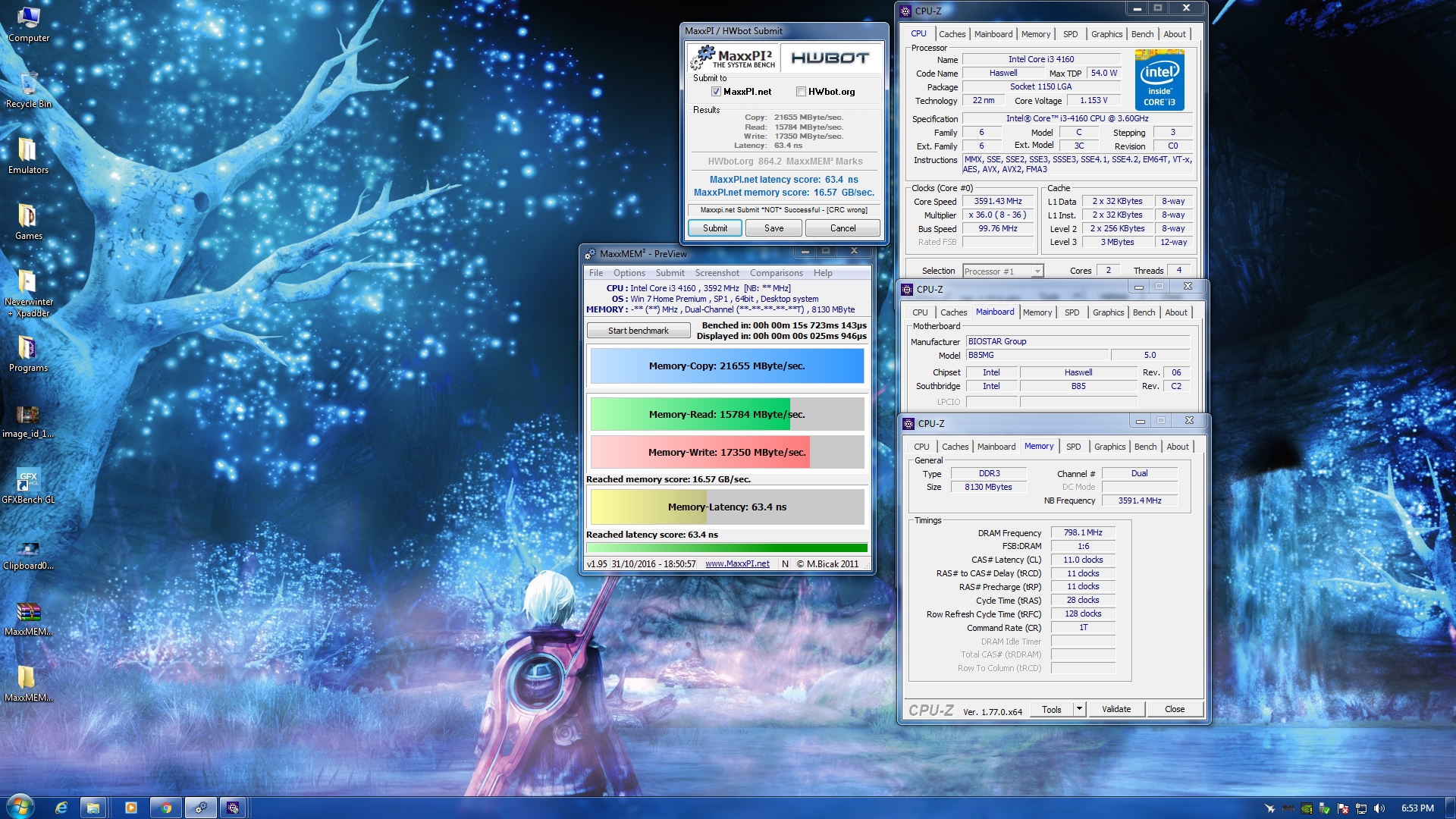Open About tab in Memory CPU-Z window
1456x819 pixels.
point(1177,447)
